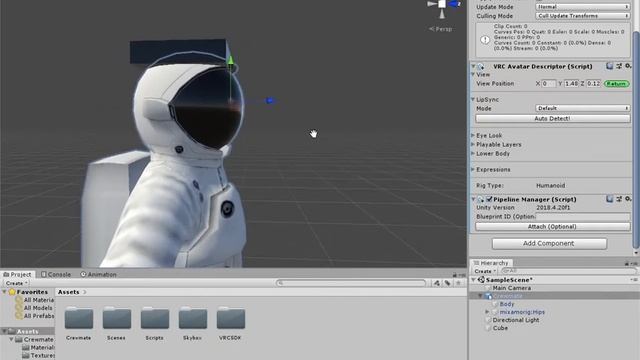This screenshot has width=640, height=360.
Task: Open the Culling Mode dropdown
Action: coord(582,16)
